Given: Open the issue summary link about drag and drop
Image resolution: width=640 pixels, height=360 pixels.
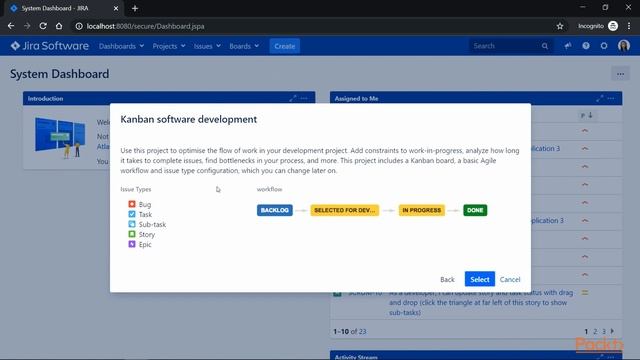Looking at the screenshot, I should (x=481, y=302).
